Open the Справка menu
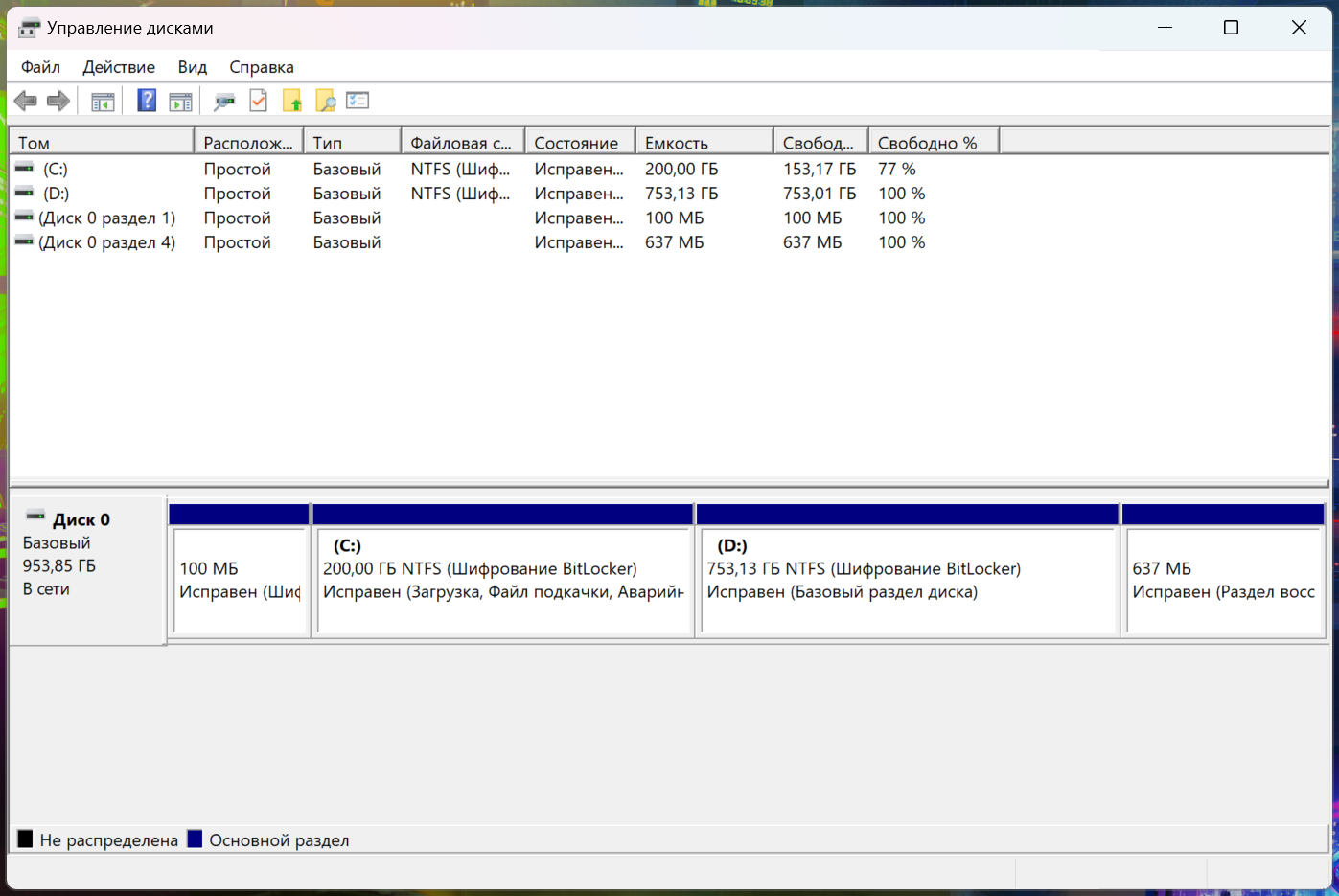The height and width of the screenshot is (896, 1339). 262,67
